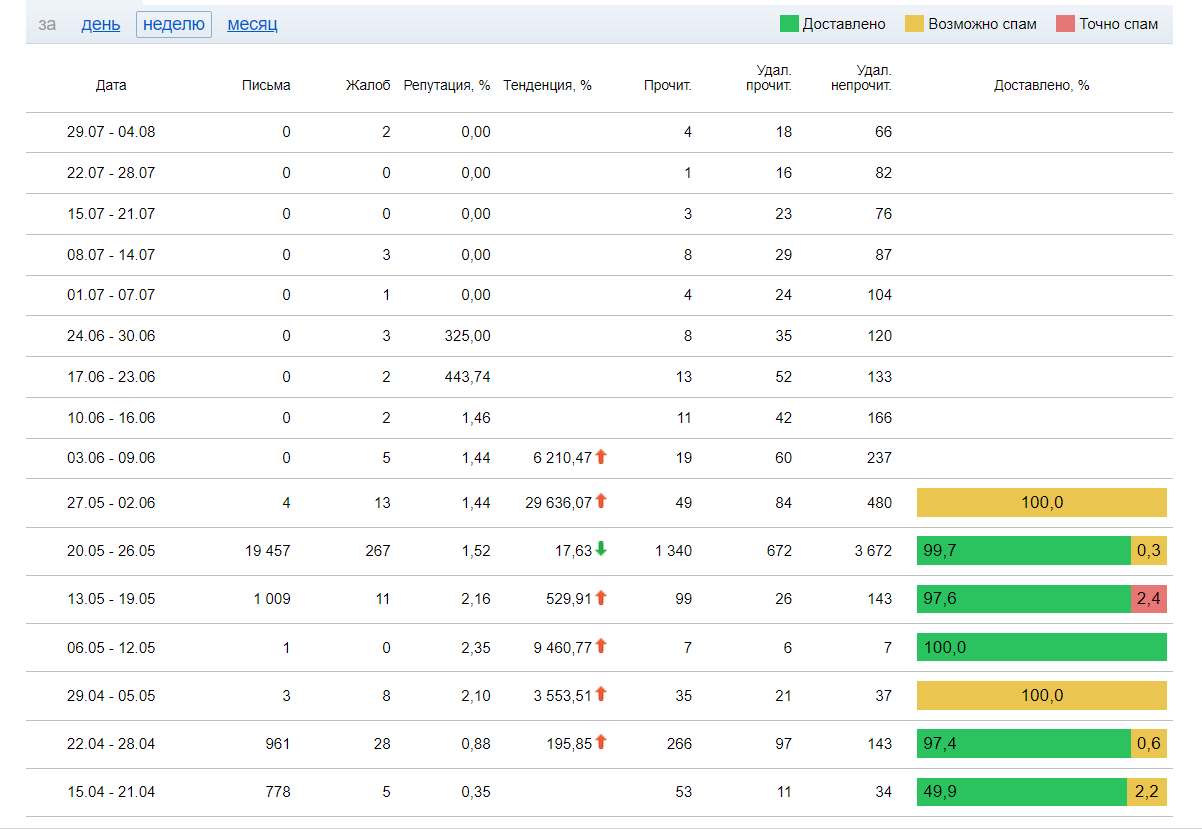Image resolution: width=1202 pixels, height=833 pixels.
Task: Click the Дата column header
Action: [x=111, y=86]
